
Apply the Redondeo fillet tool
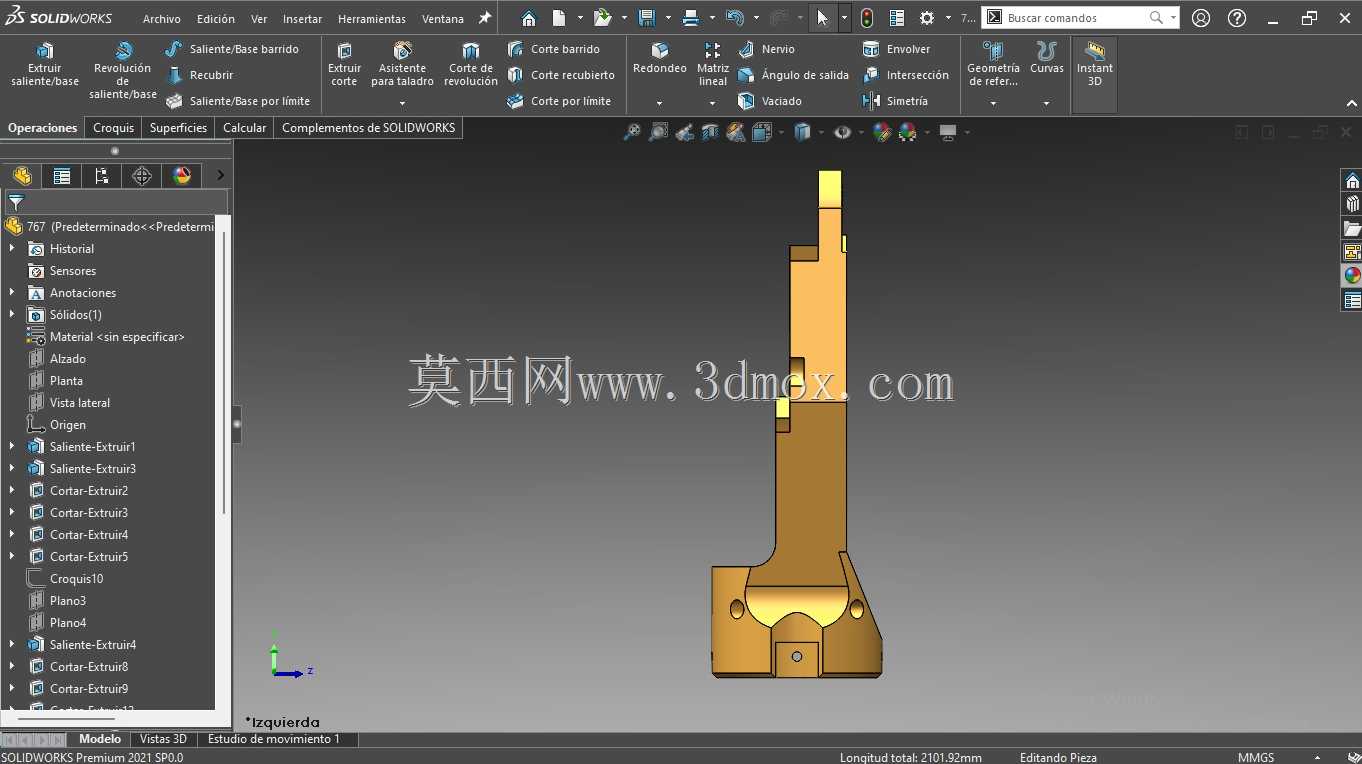click(660, 59)
